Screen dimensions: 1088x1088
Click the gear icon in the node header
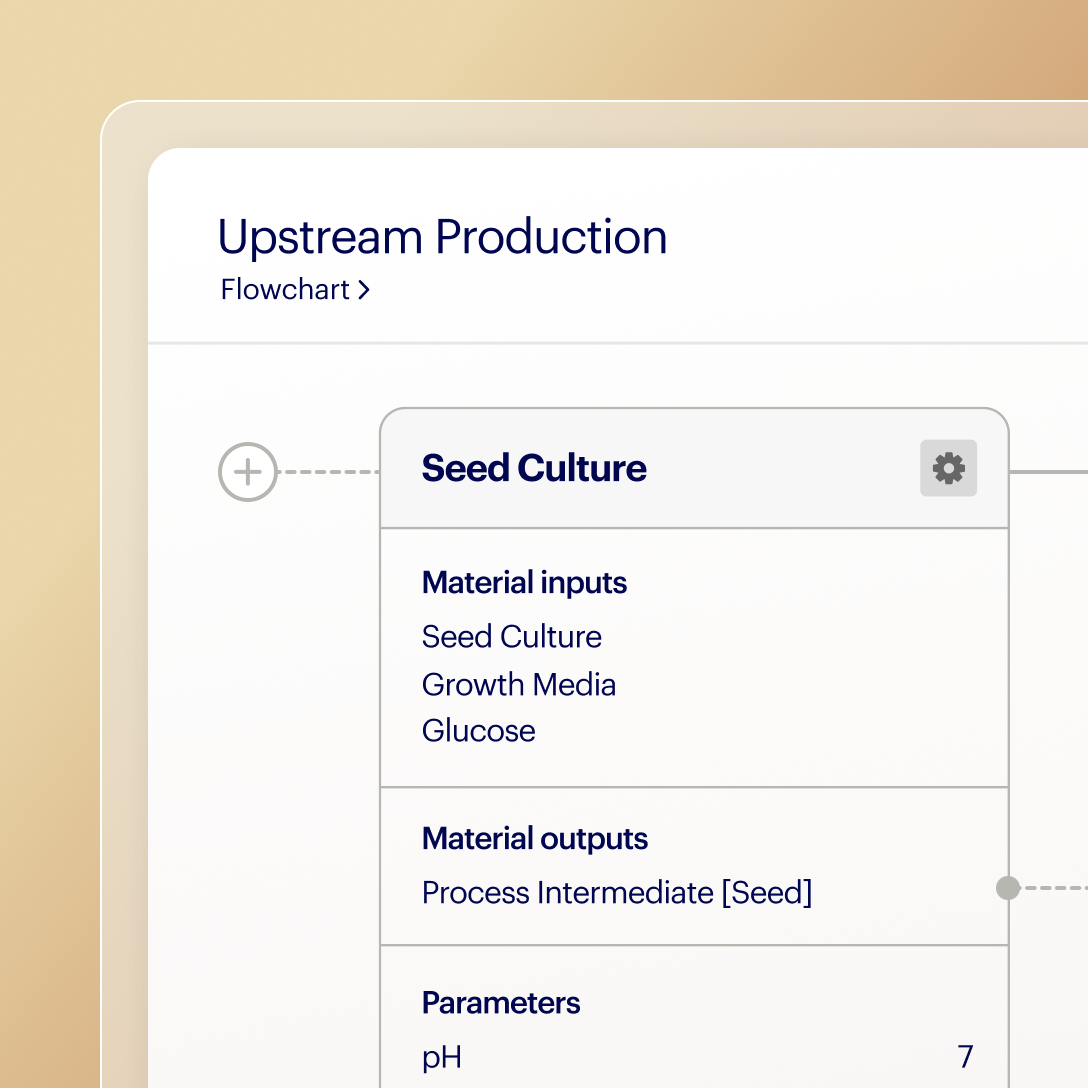947,467
